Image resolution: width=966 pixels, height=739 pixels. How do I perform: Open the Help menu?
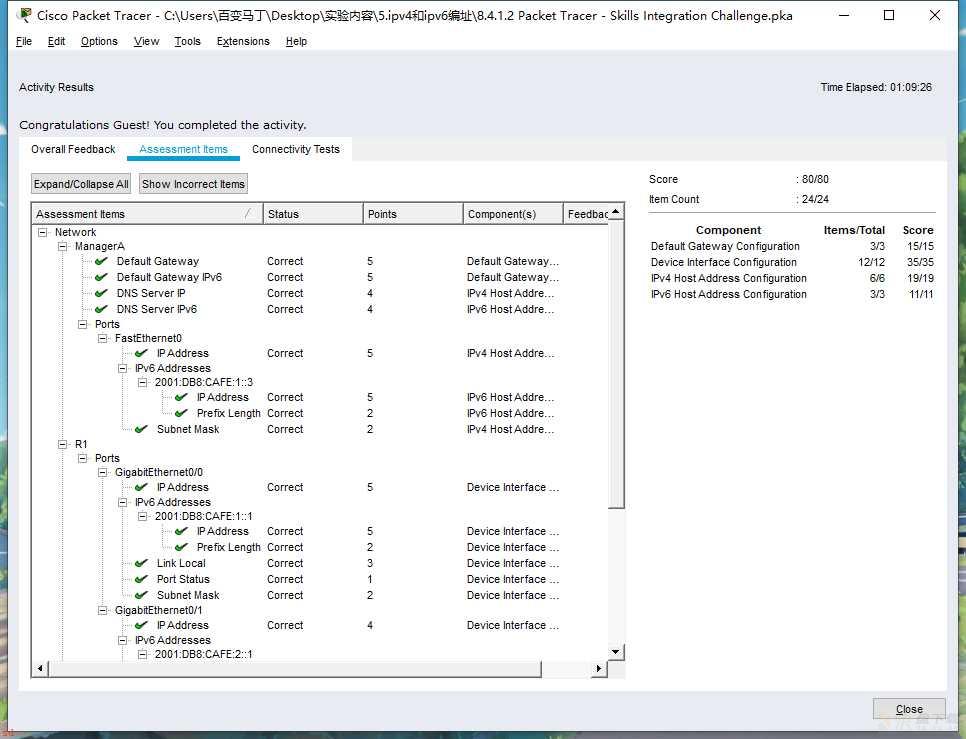point(296,41)
